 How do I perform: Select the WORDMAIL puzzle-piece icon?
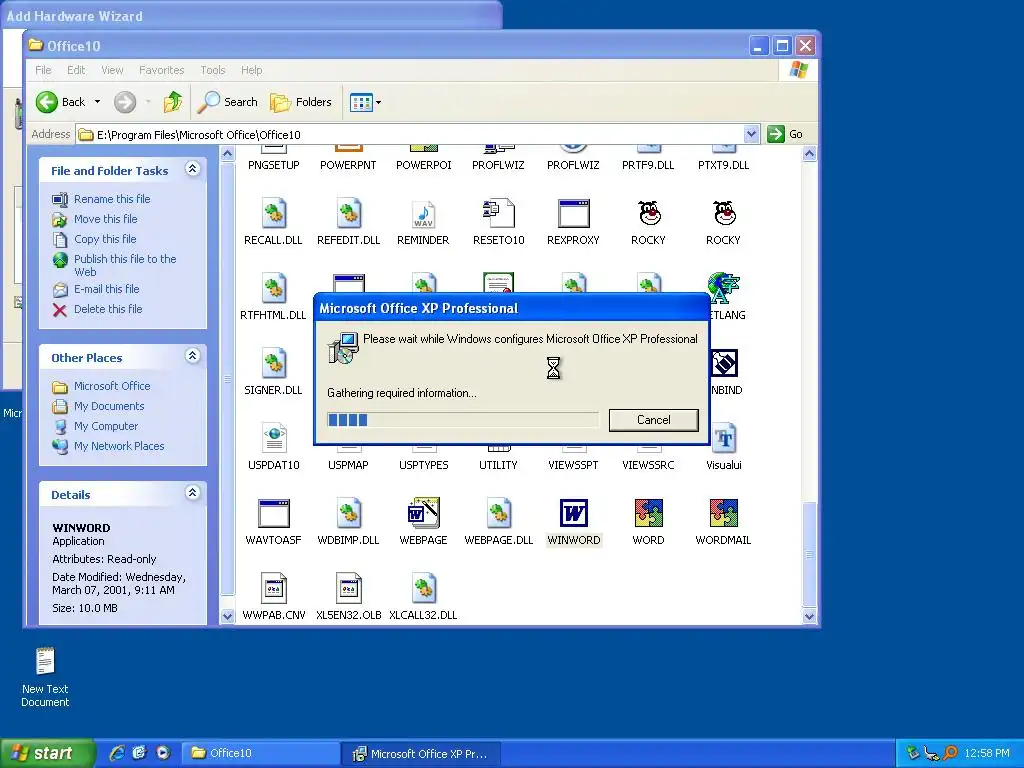(724, 513)
